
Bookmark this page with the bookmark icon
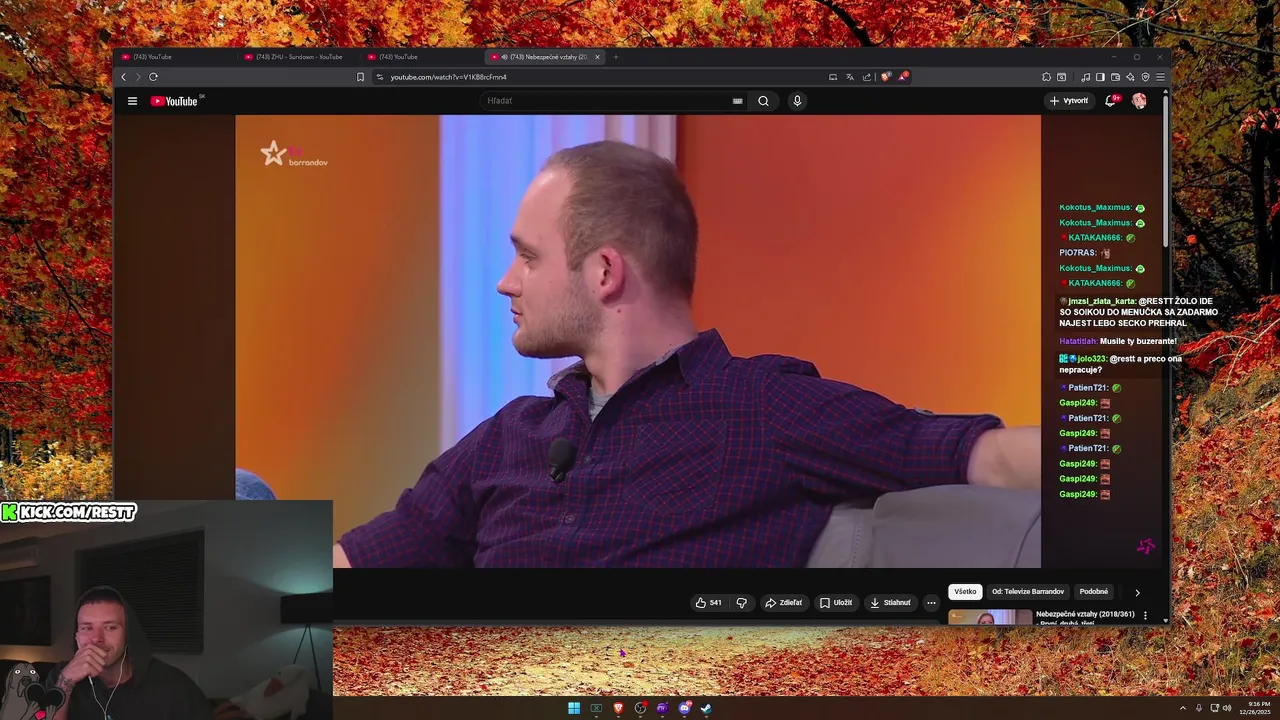(x=360, y=77)
